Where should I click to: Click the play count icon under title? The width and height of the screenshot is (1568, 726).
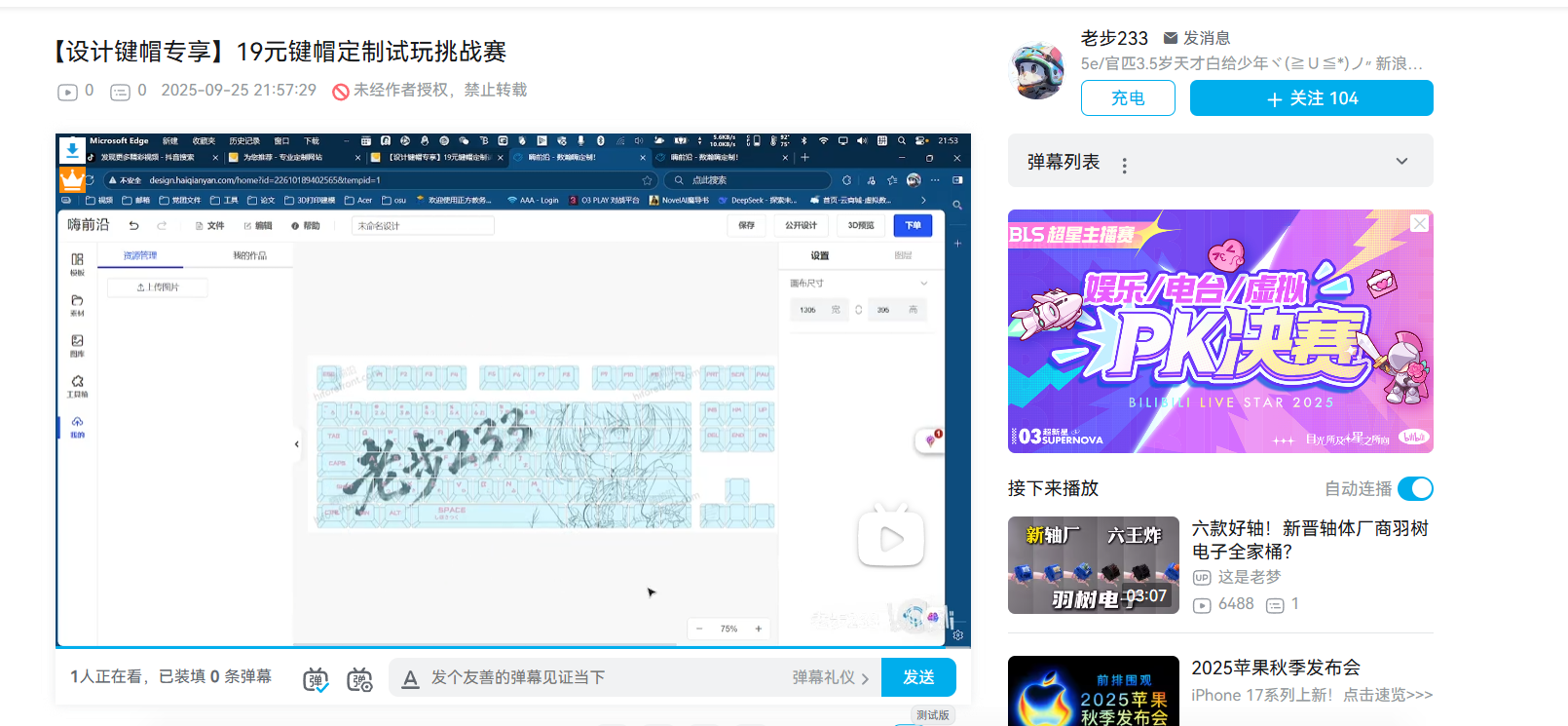[67, 92]
